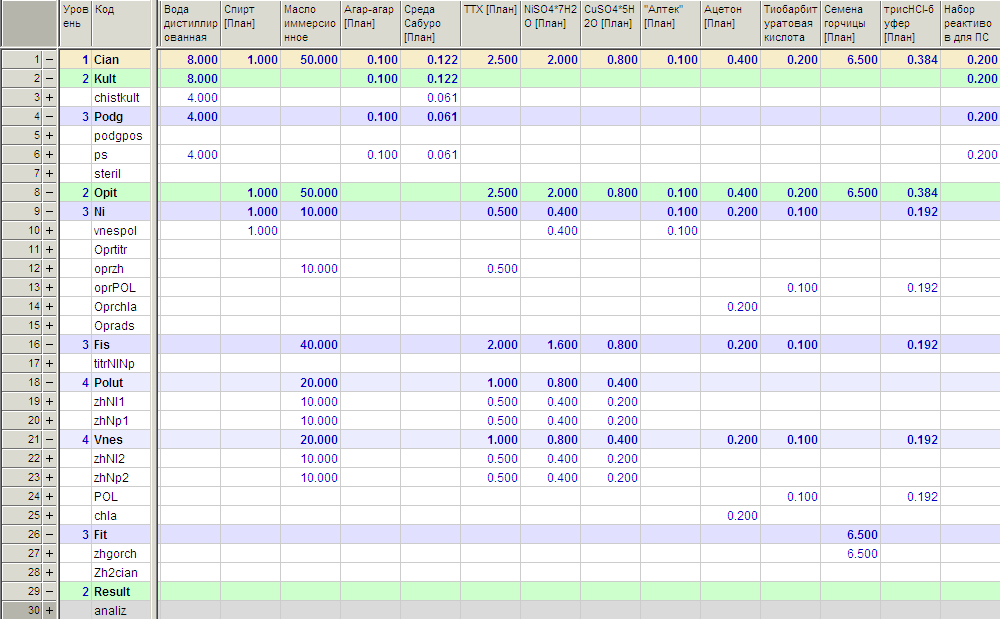Click the 'Oprads' code cell
The height and width of the screenshot is (619, 1000).
coord(121,325)
